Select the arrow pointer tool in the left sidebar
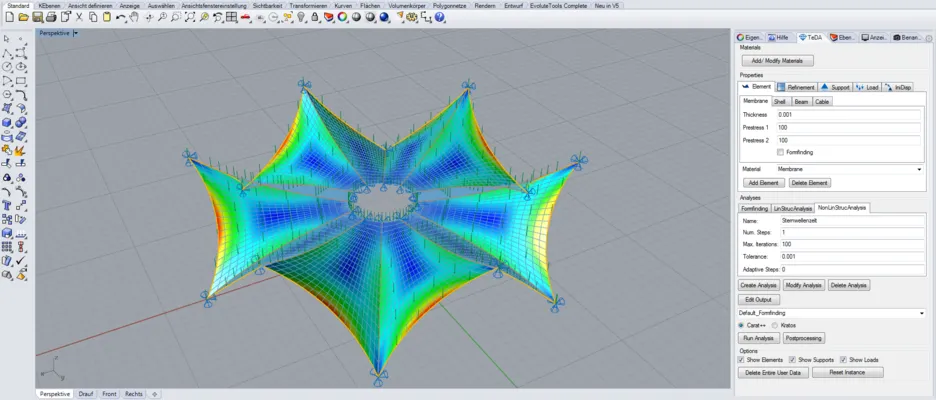The height and width of the screenshot is (400, 936). click(7, 39)
